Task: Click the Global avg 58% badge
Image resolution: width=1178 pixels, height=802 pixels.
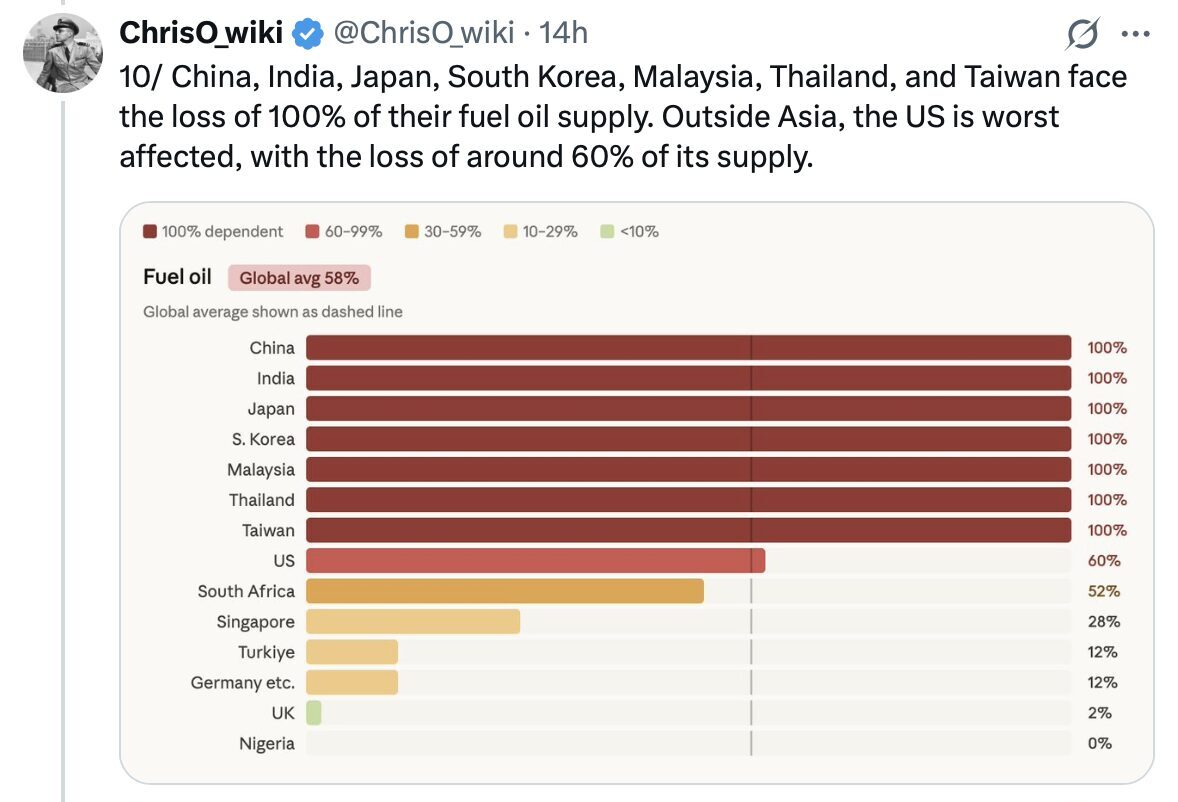Action: [299, 278]
